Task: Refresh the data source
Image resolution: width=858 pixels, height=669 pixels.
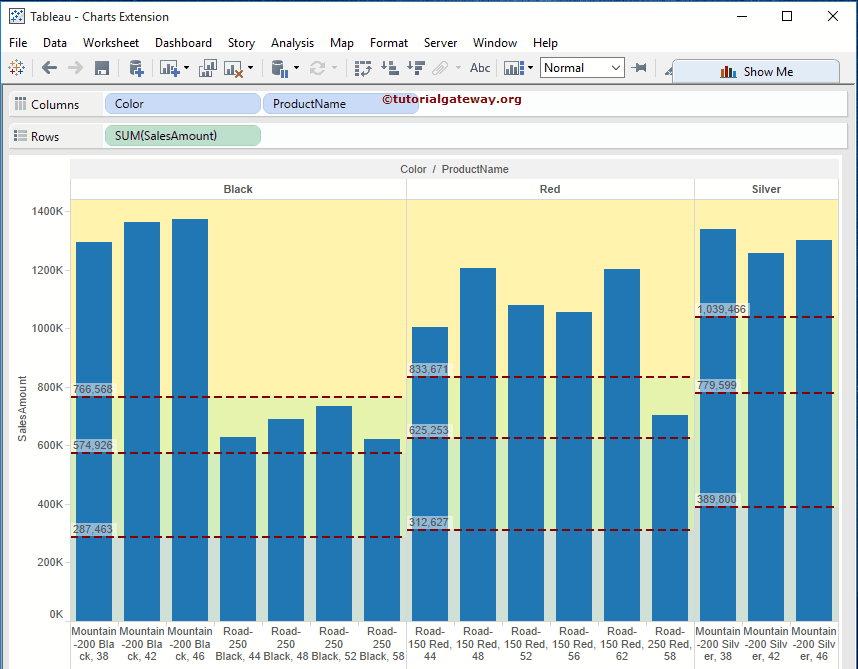Action: pos(317,70)
